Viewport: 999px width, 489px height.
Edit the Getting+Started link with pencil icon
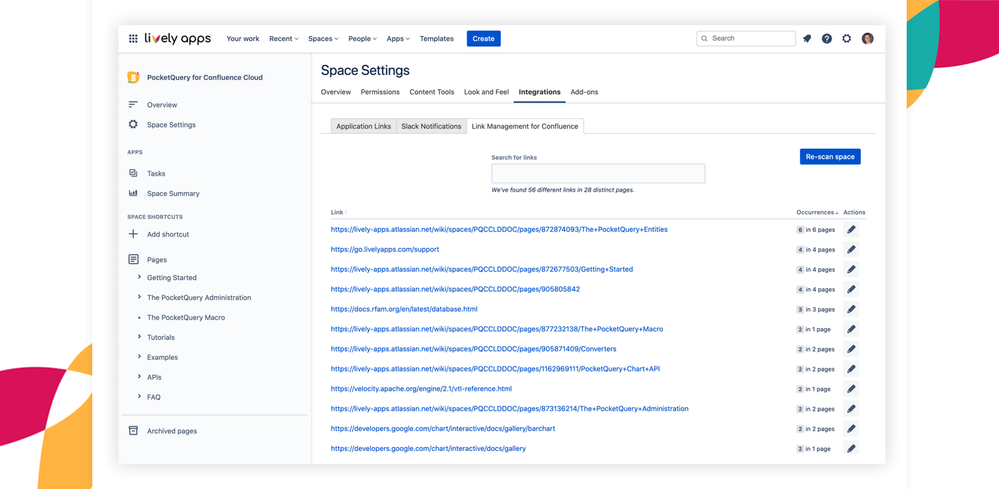(x=851, y=269)
